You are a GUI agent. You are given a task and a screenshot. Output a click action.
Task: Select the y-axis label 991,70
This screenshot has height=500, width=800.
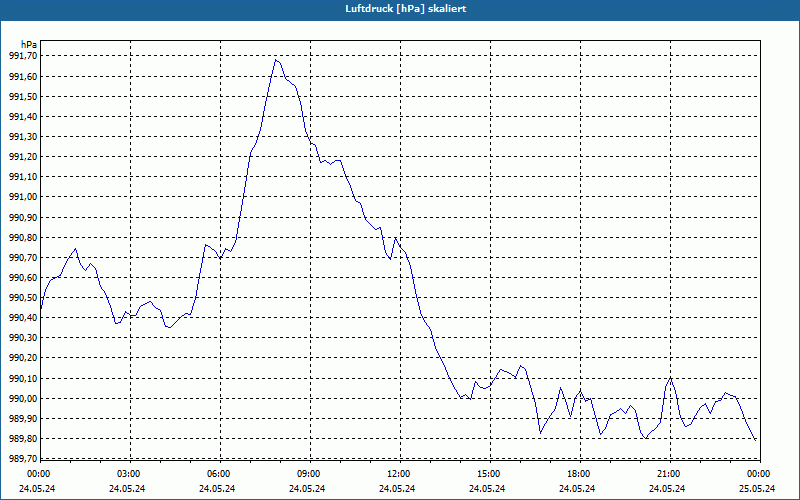click(23, 56)
